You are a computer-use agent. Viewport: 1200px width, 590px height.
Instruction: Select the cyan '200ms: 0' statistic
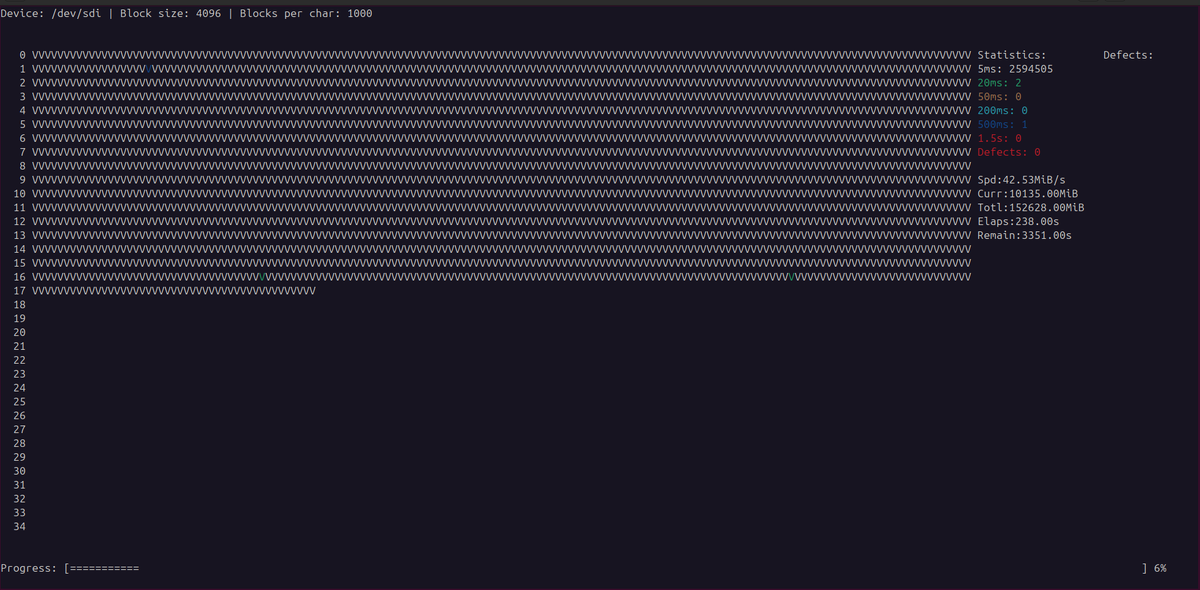[x=1003, y=111]
